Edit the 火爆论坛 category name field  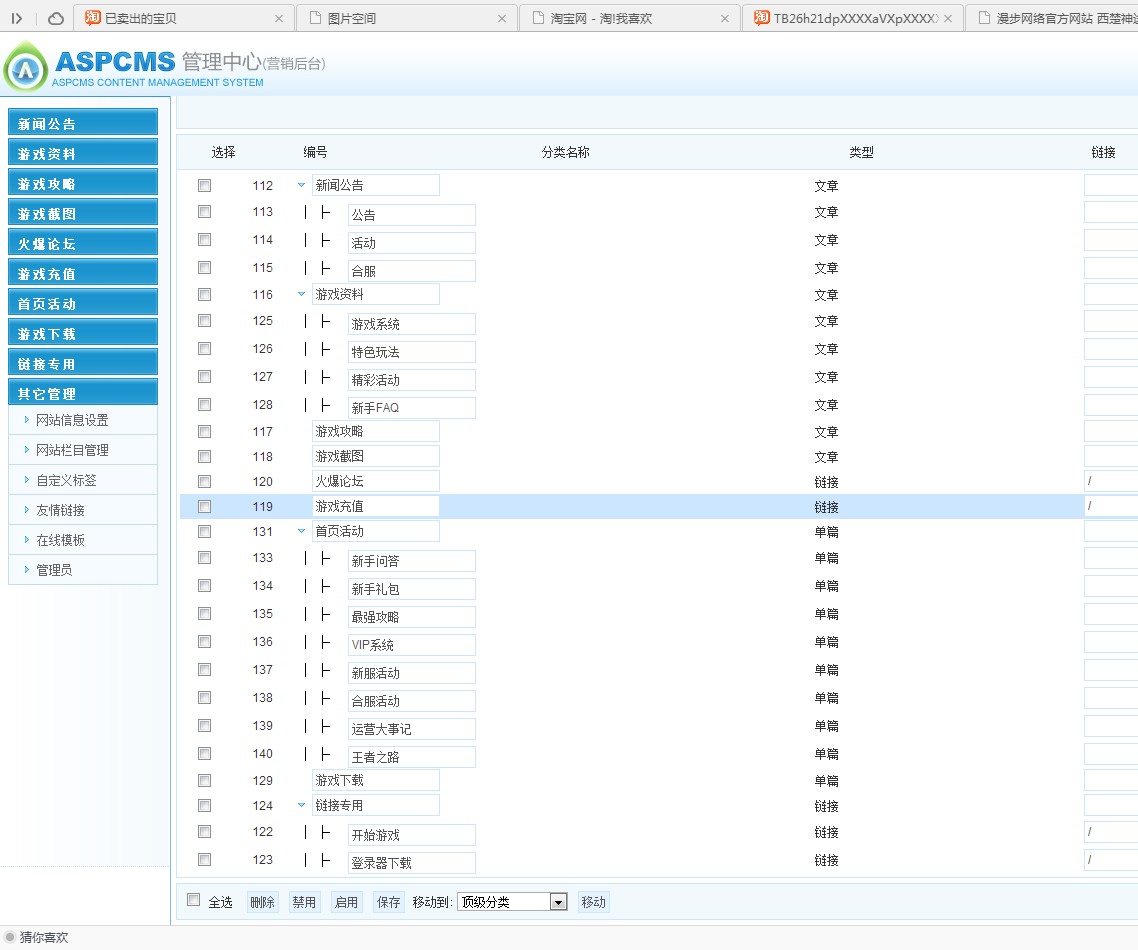(375, 481)
